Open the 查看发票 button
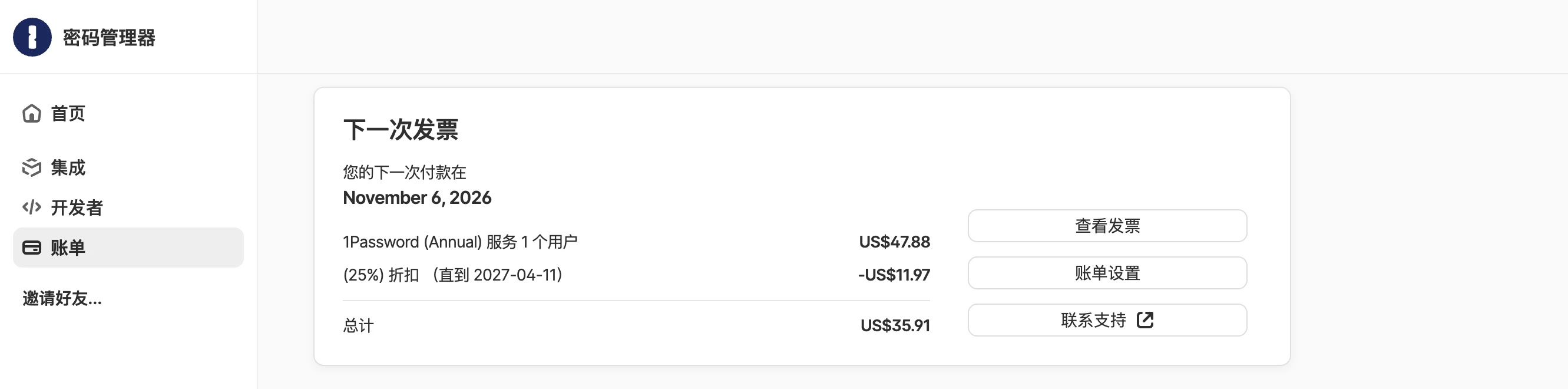 (1107, 225)
